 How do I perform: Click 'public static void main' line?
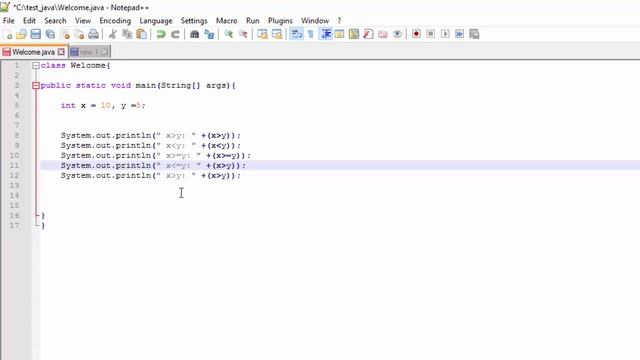(138, 85)
